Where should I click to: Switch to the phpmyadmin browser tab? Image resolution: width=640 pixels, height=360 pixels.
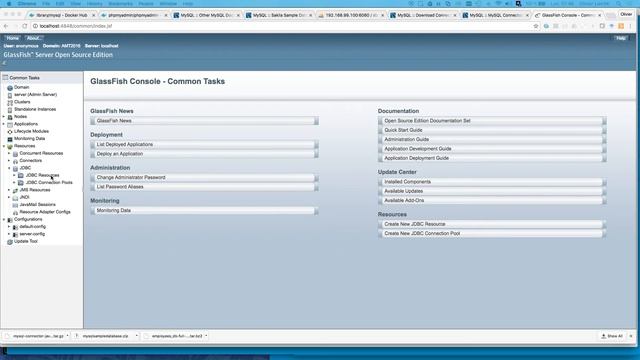click(x=134, y=15)
